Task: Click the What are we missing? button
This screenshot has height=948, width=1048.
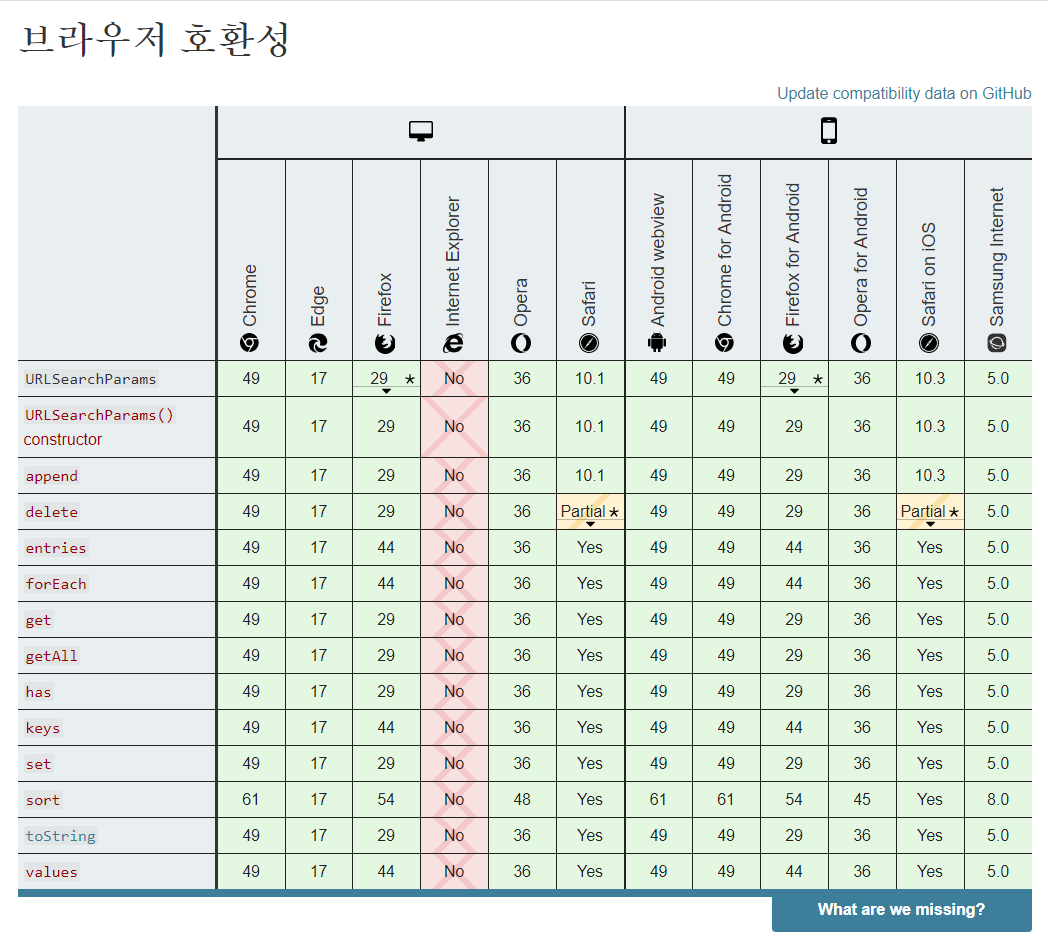Action: click(902, 910)
